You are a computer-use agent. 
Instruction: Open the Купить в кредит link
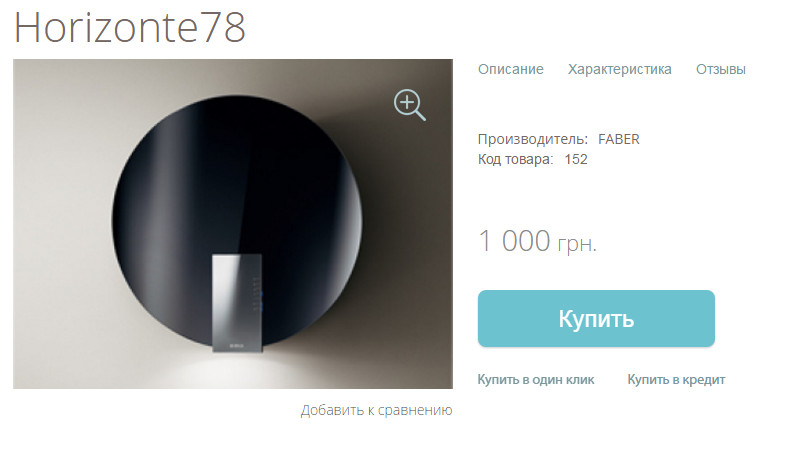[x=676, y=379]
